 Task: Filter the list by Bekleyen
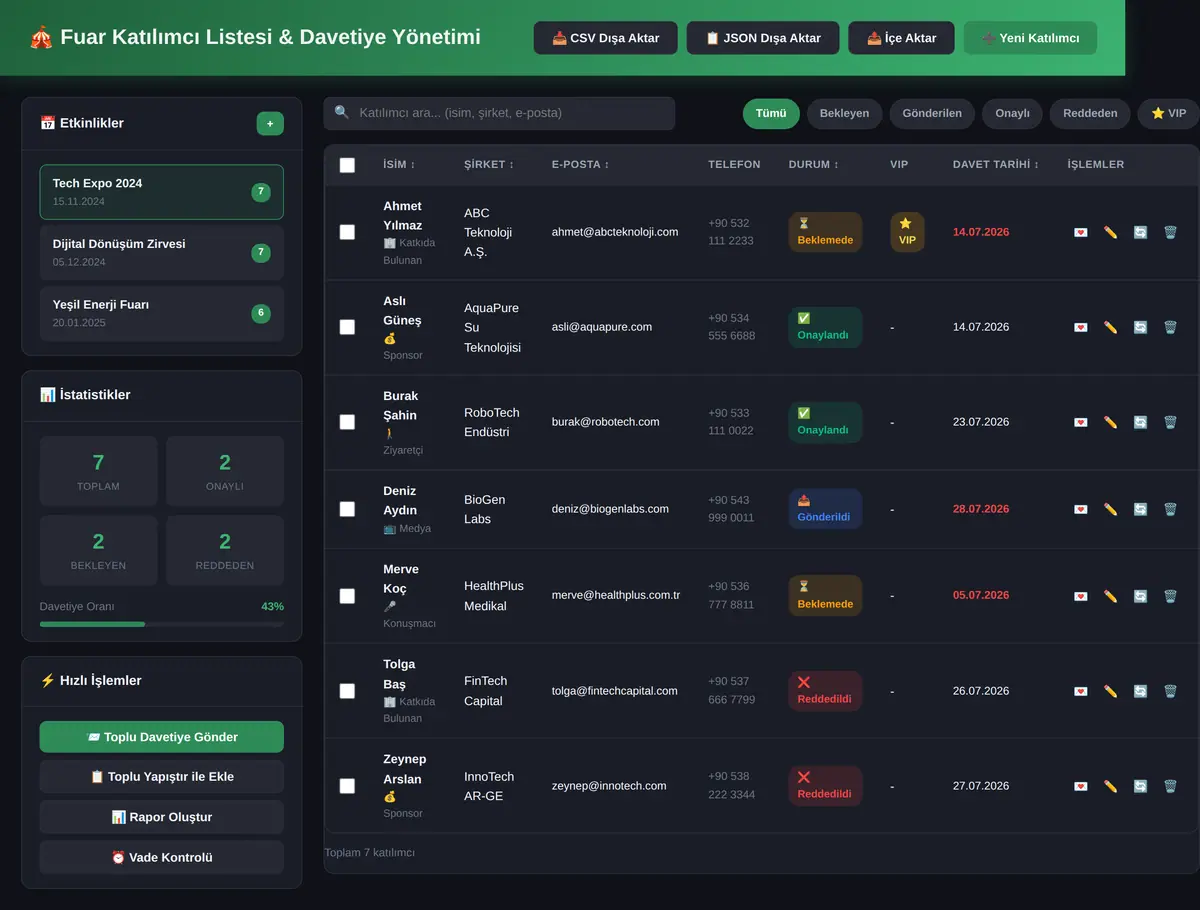pyautogui.click(x=845, y=113)
